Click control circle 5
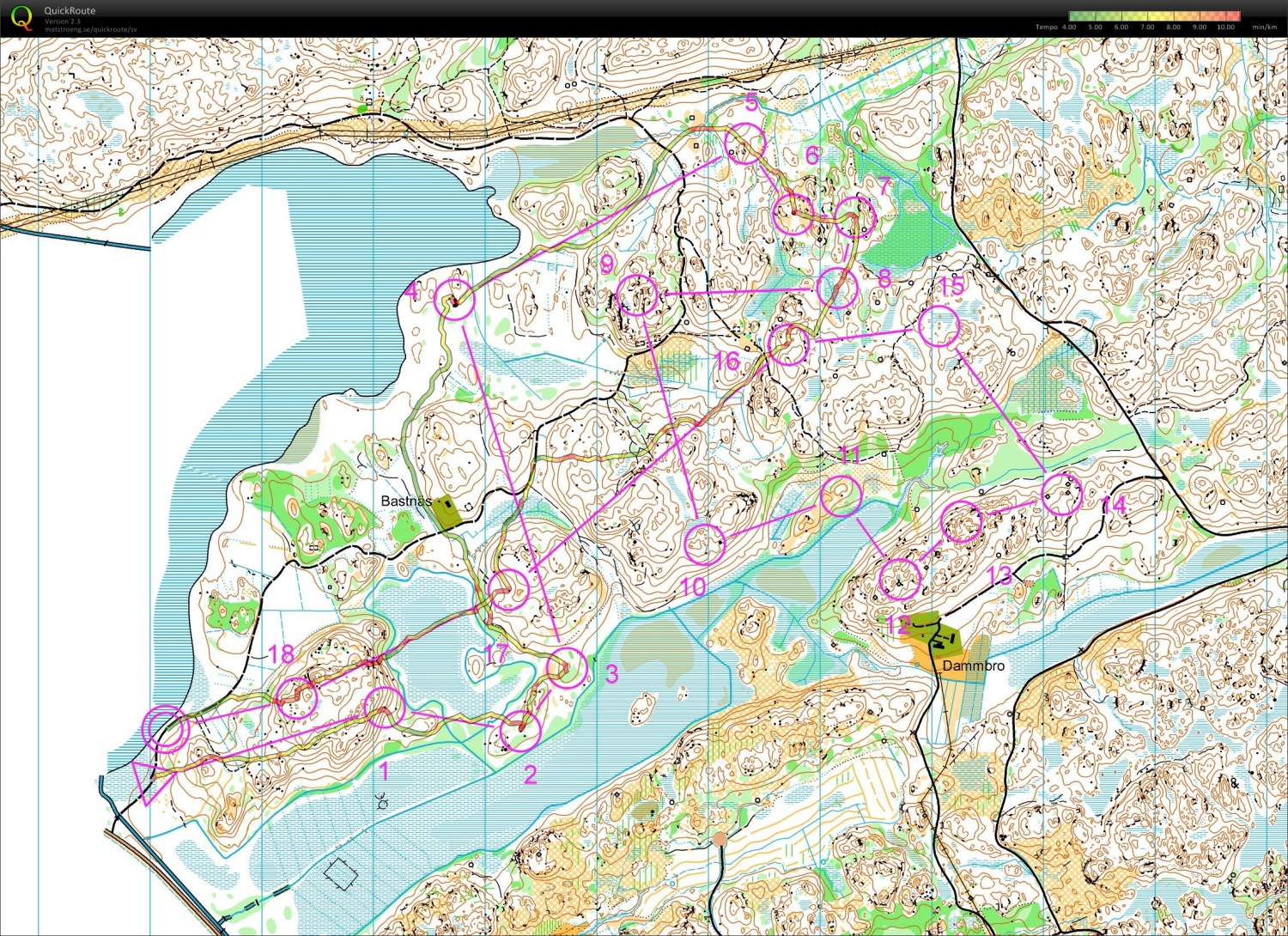Viewport: 1288px width, 936px height. (x=744, y=143)
